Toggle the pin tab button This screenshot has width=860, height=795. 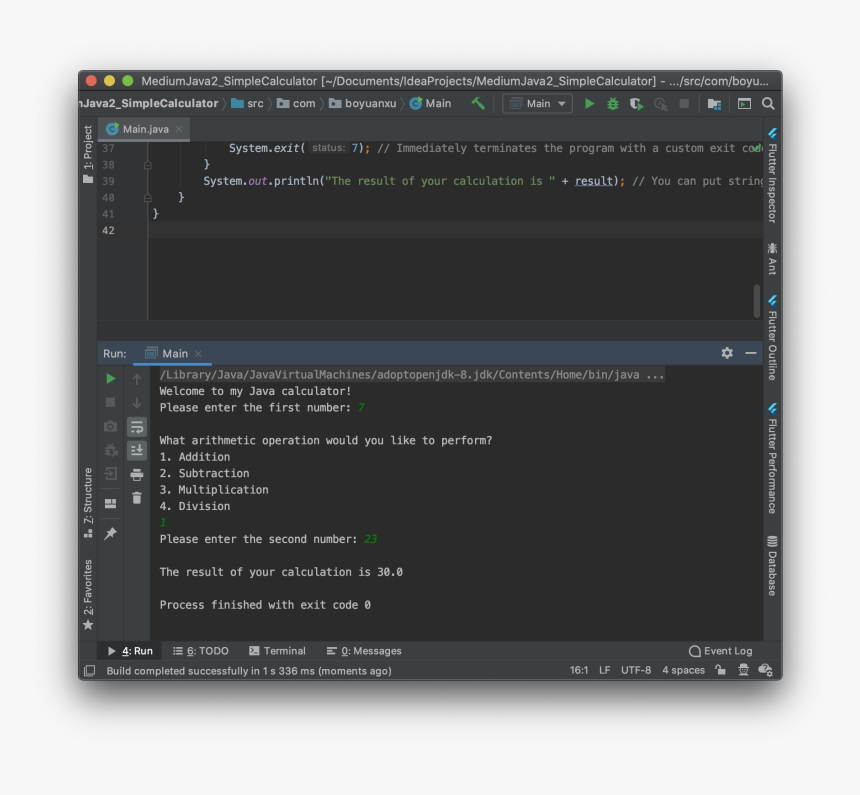(111, 534)
